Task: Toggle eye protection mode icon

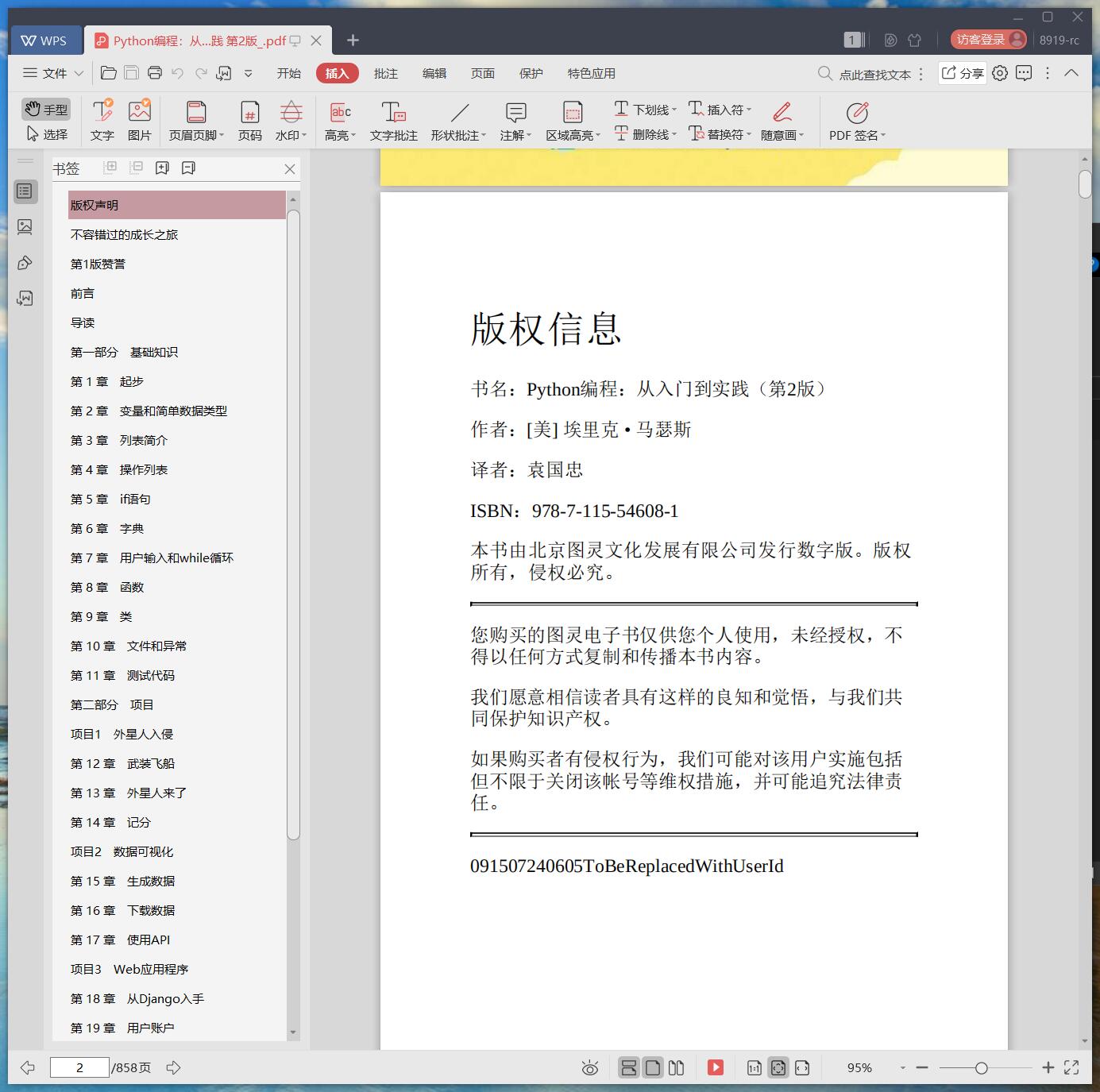Action: [x=589, y=1068]
